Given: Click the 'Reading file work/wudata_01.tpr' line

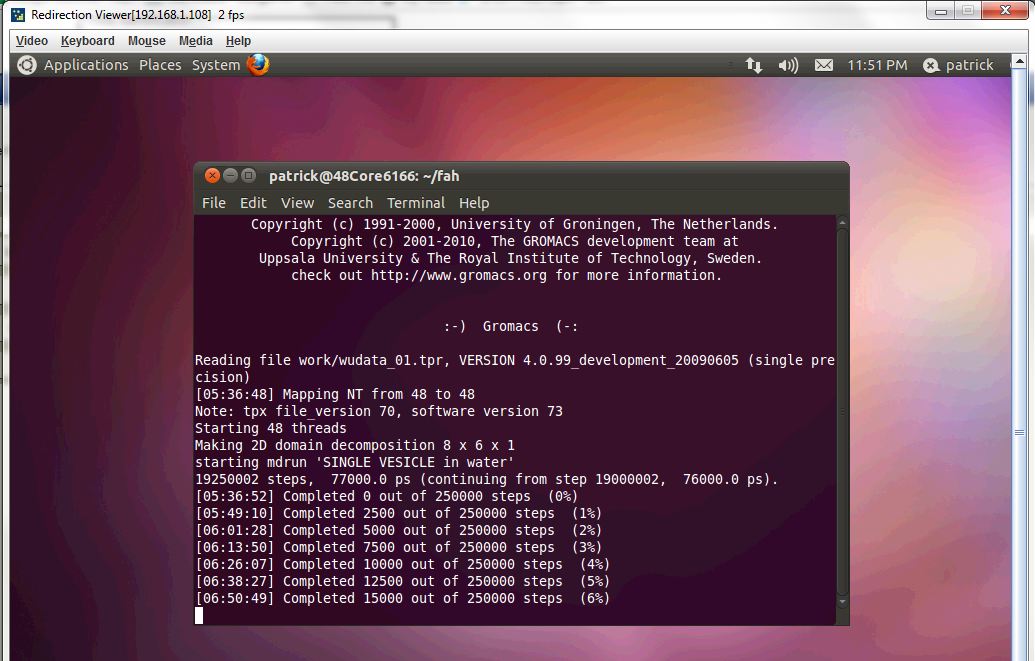Looking at the screenshot, I should [x=515, y=368].
